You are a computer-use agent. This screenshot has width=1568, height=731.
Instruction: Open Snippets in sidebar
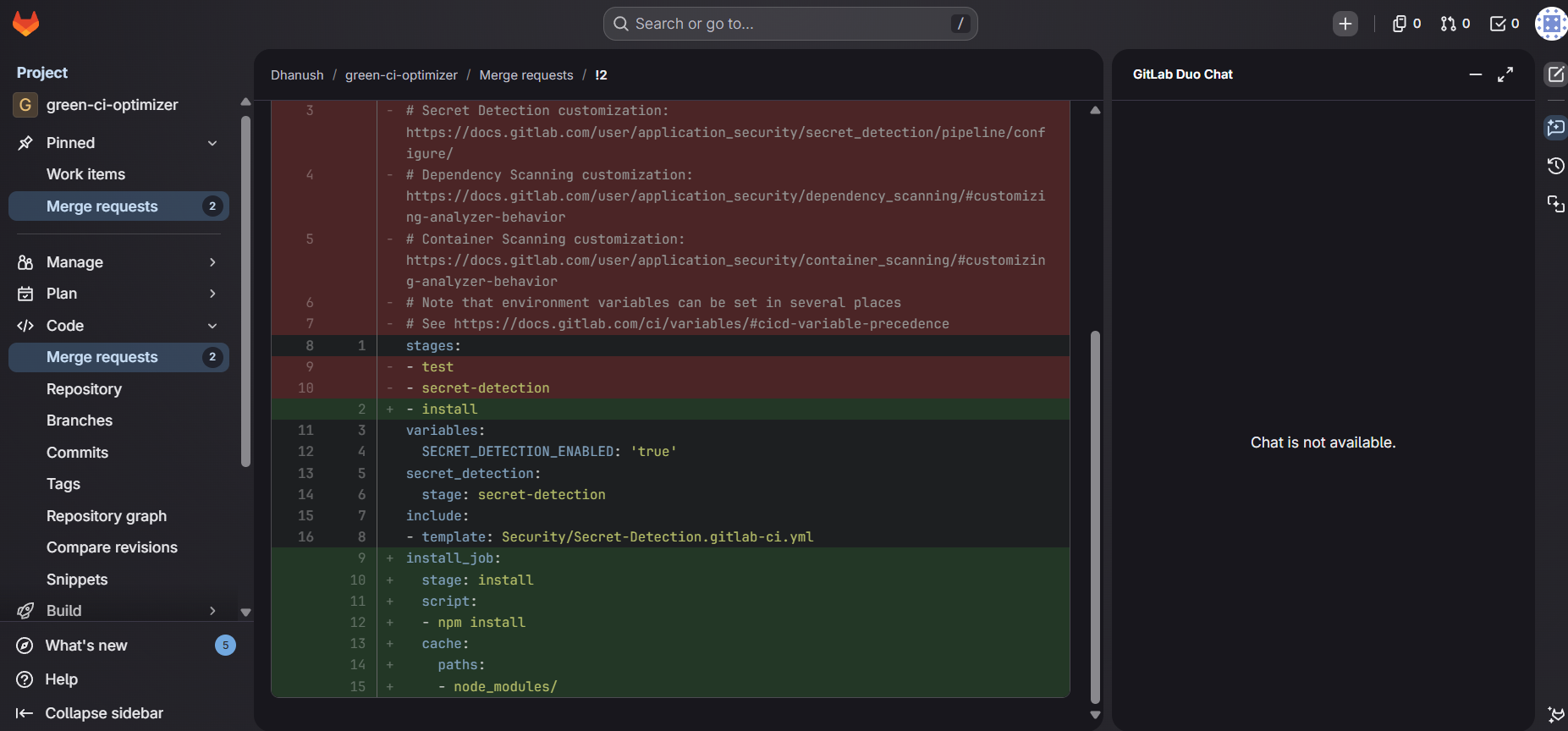[x=118, y=580]
